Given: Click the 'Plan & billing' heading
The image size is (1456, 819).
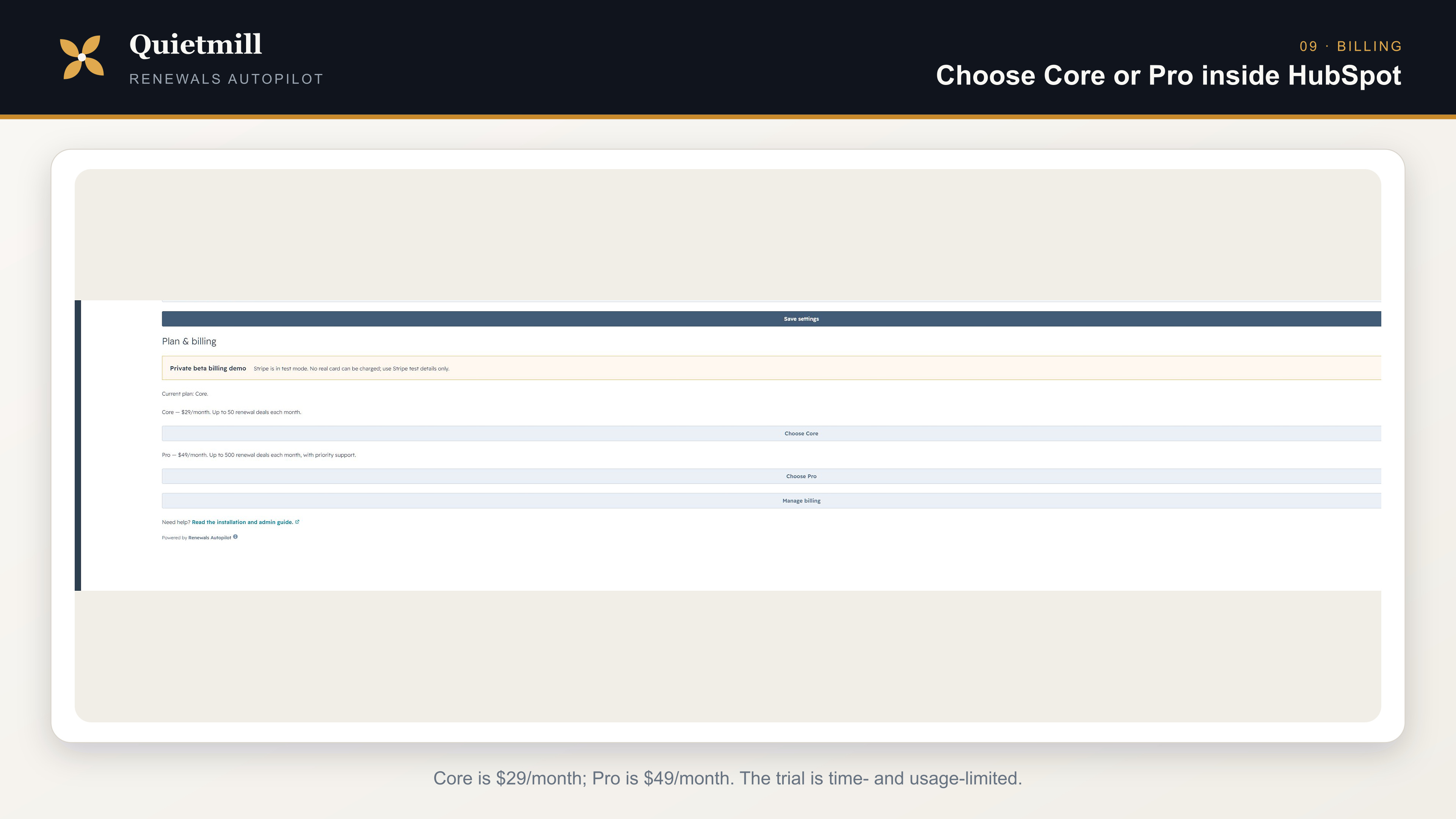Looking at the screenshot, I should (x=189, y=341).
